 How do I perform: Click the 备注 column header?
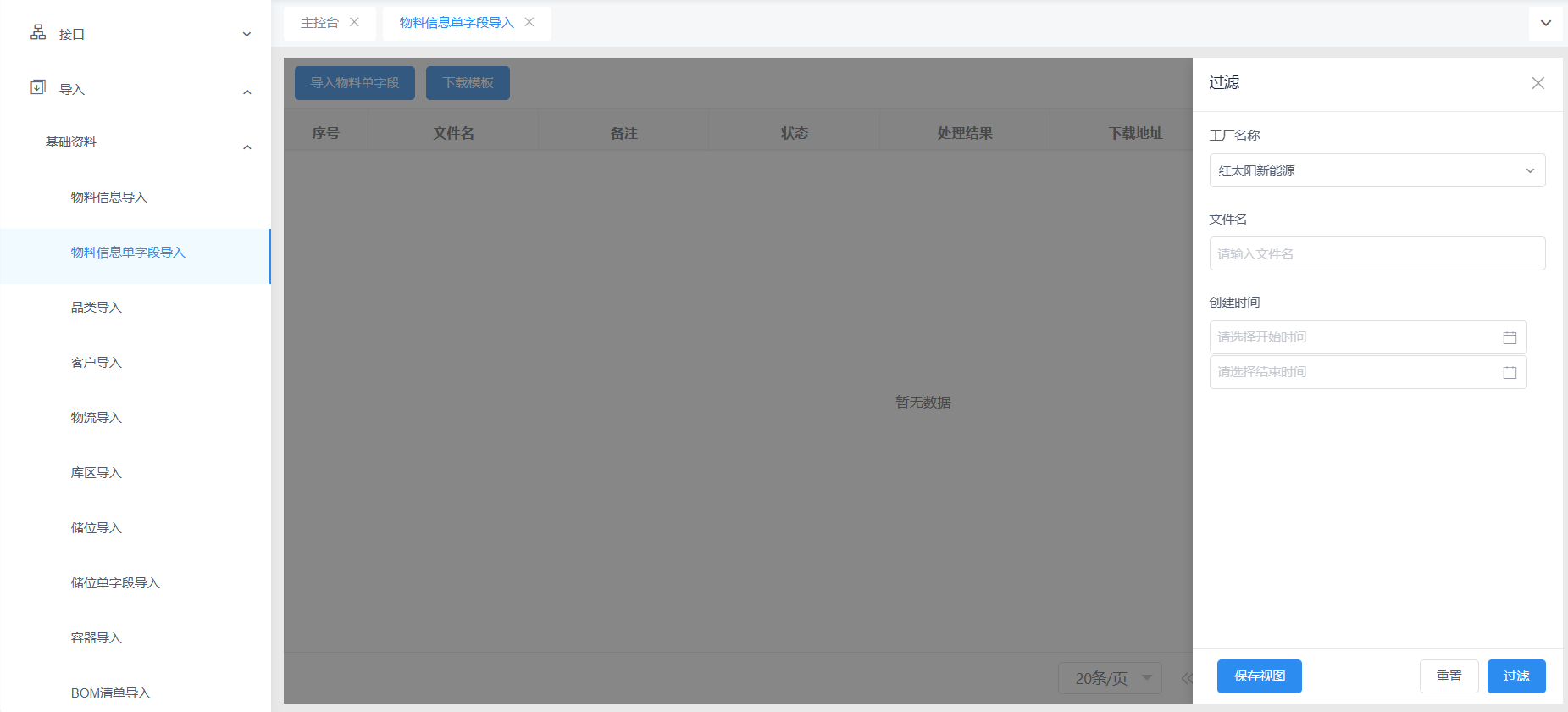[x=624, y=133]
